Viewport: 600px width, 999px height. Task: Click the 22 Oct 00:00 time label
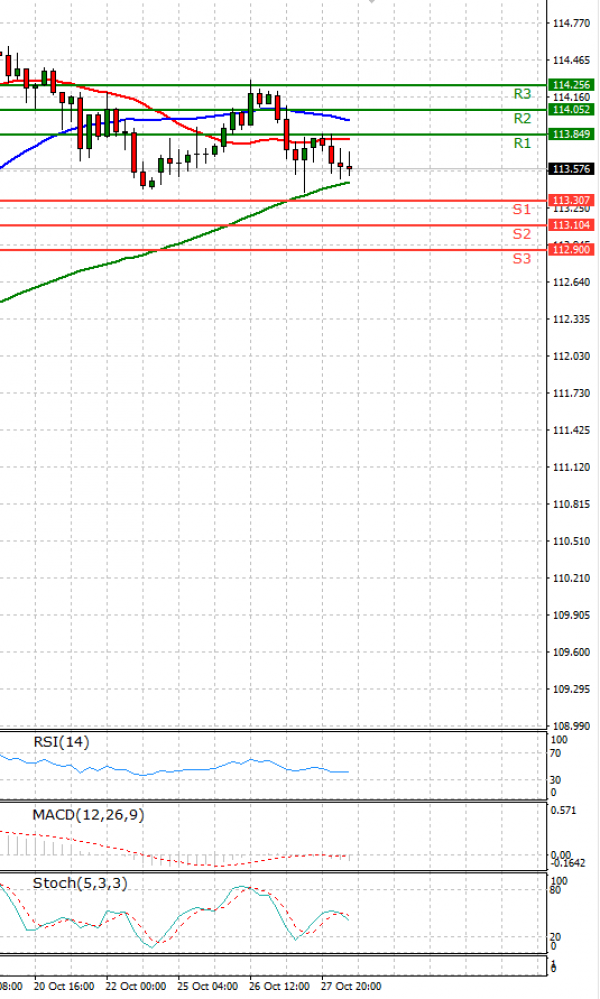(x=136, y=986)
